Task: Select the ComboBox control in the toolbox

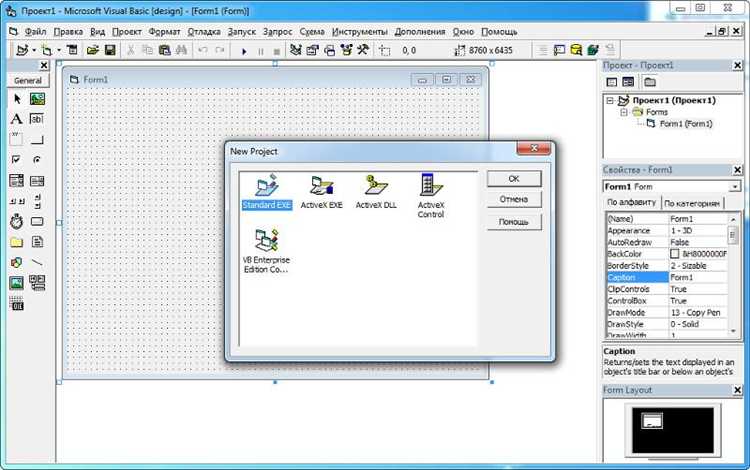Action: (x=17, y=180)
